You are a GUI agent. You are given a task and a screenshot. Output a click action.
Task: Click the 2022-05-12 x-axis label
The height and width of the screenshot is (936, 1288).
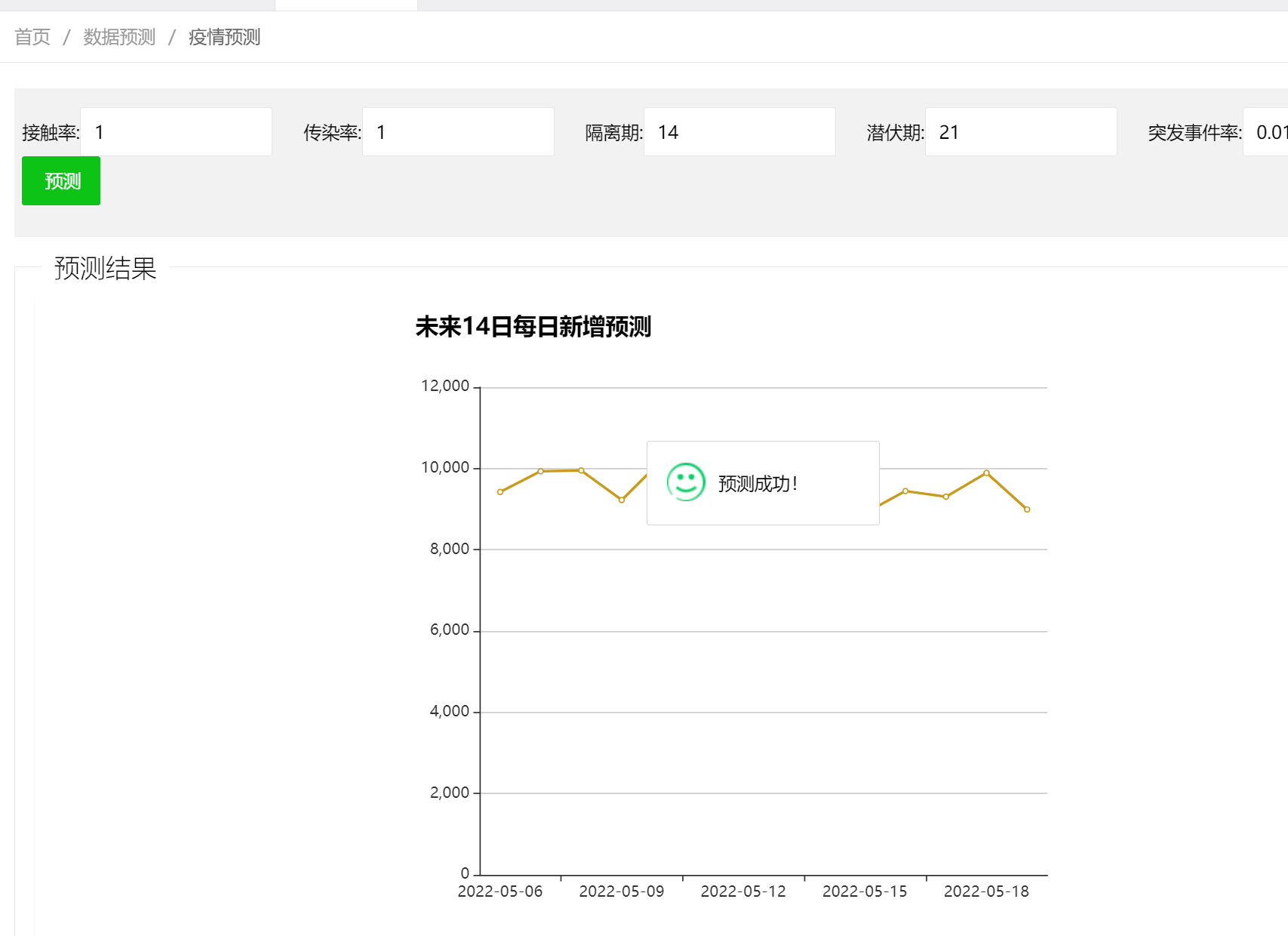743,891
